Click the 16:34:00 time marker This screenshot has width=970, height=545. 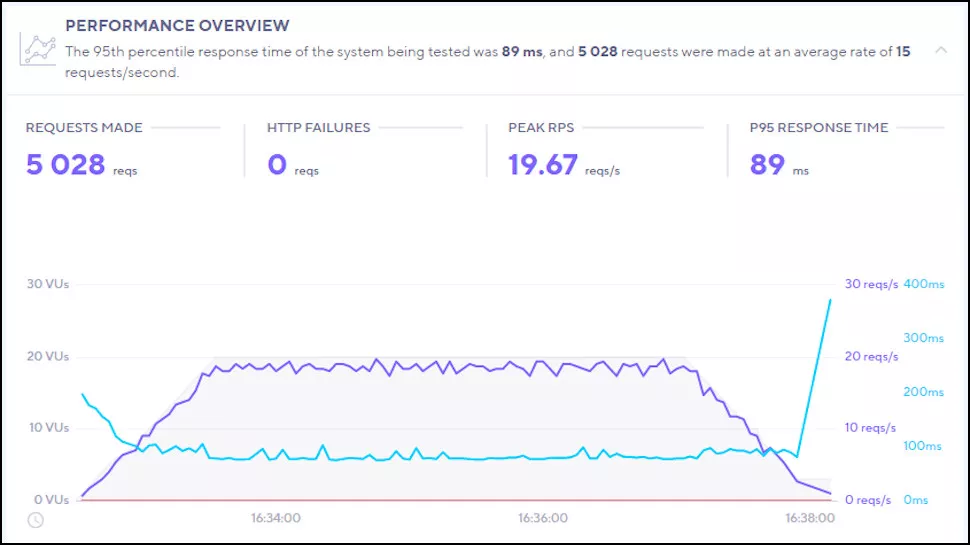[275, 518]
